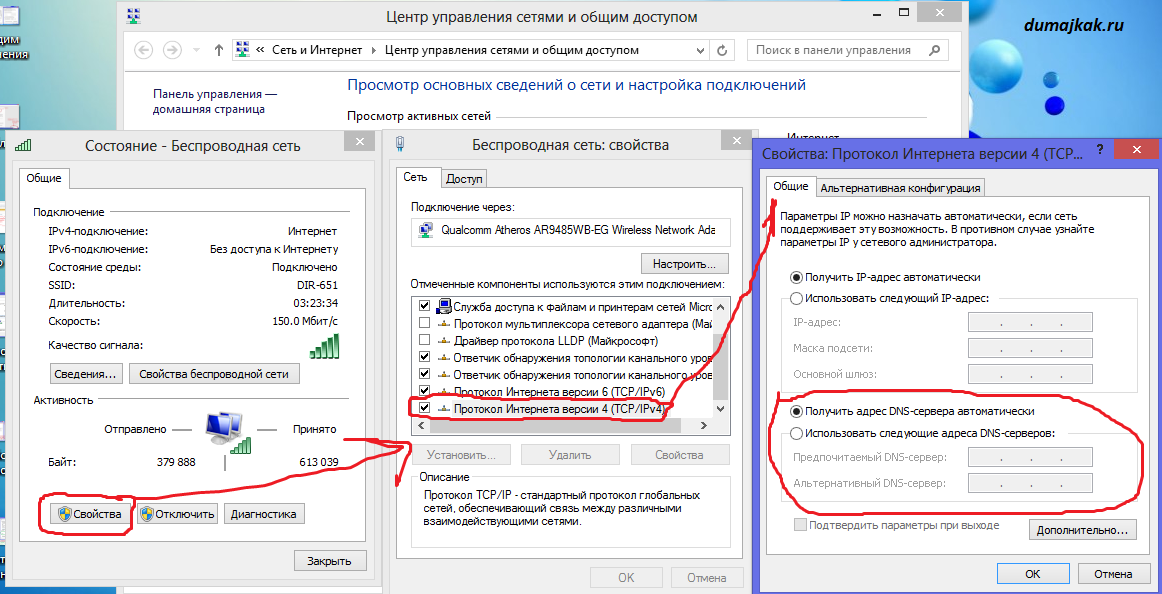This screenshot has height=594, width=1162.
Task: Open 'Альтернативная конфигурация' tab
Action: [x=900, y=188]
